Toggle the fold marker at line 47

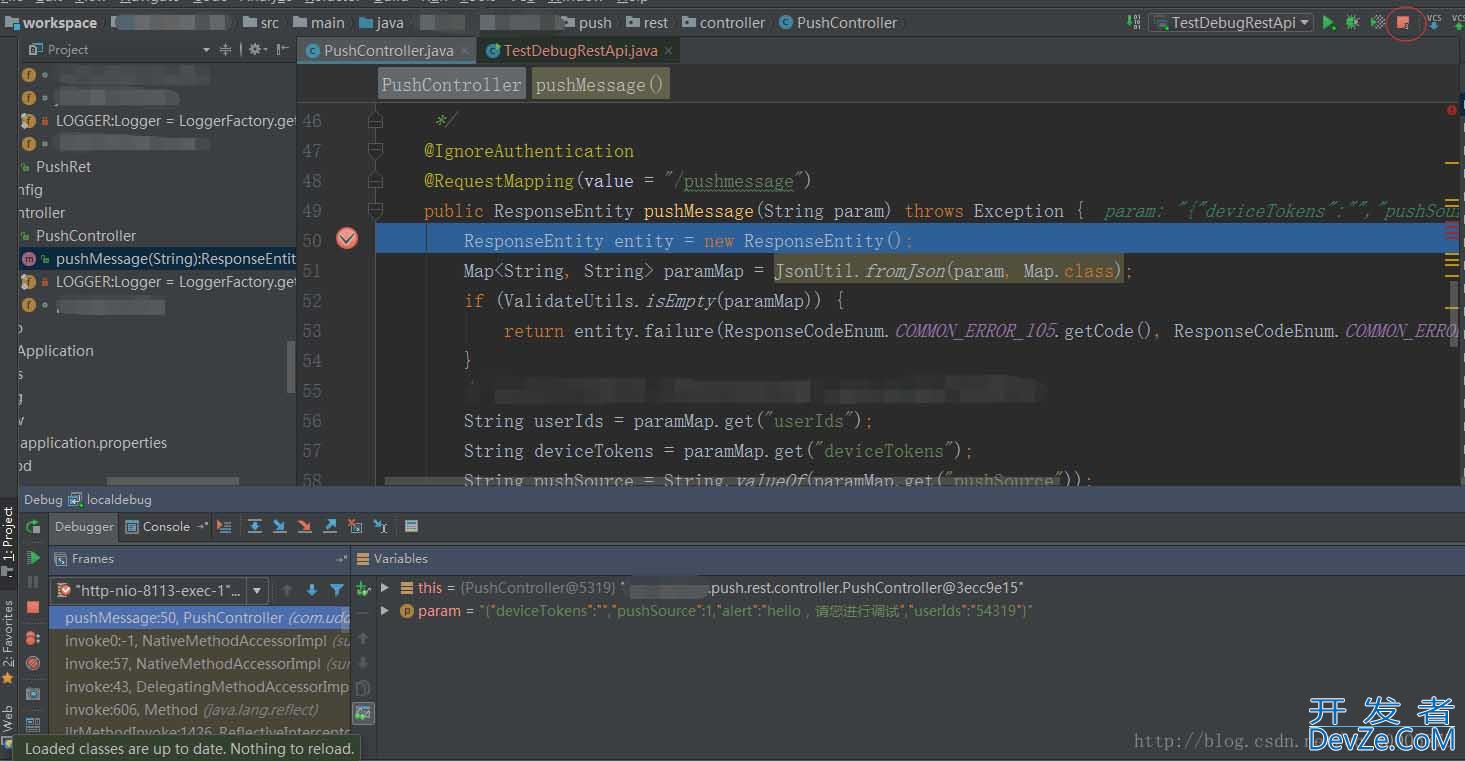coord(375,151)
